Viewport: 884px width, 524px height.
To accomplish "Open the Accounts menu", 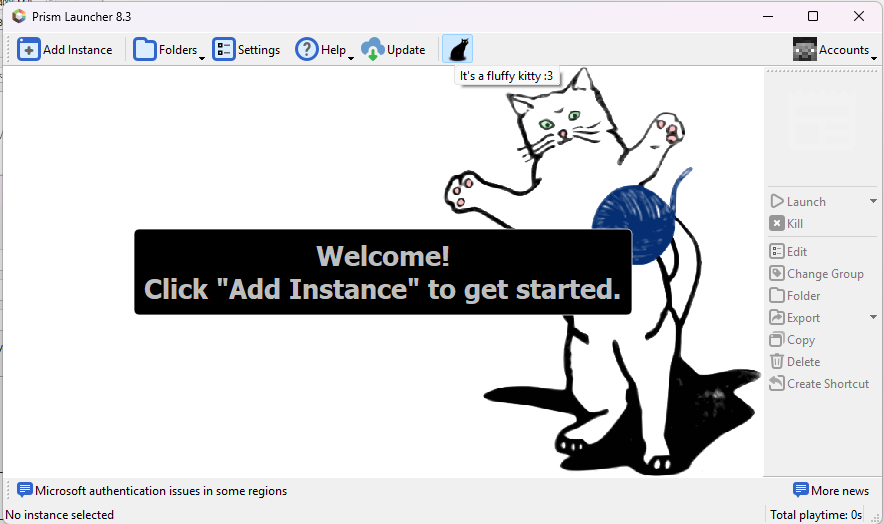I will click(x=832, y=50).
